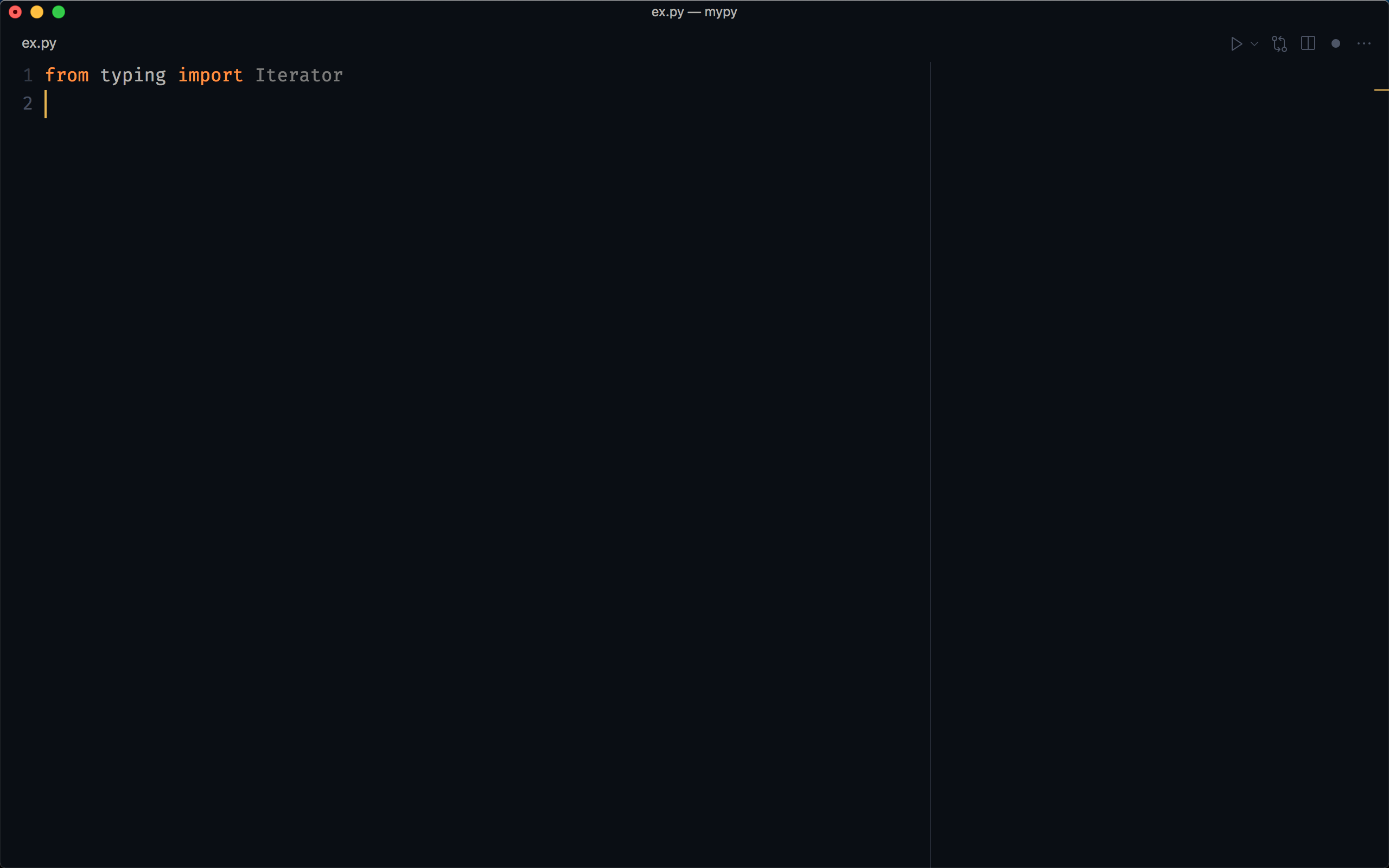Click the keyword import on line one
This screenshot has width=1389, height=868.
coord(210,75)
